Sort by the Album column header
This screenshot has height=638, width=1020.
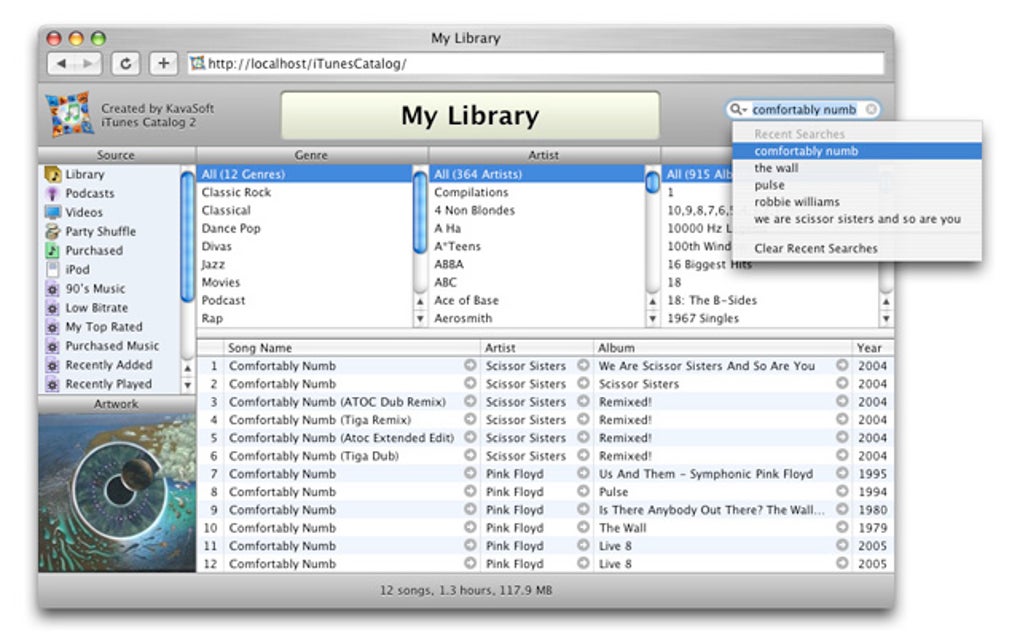(x=723, y=348)
